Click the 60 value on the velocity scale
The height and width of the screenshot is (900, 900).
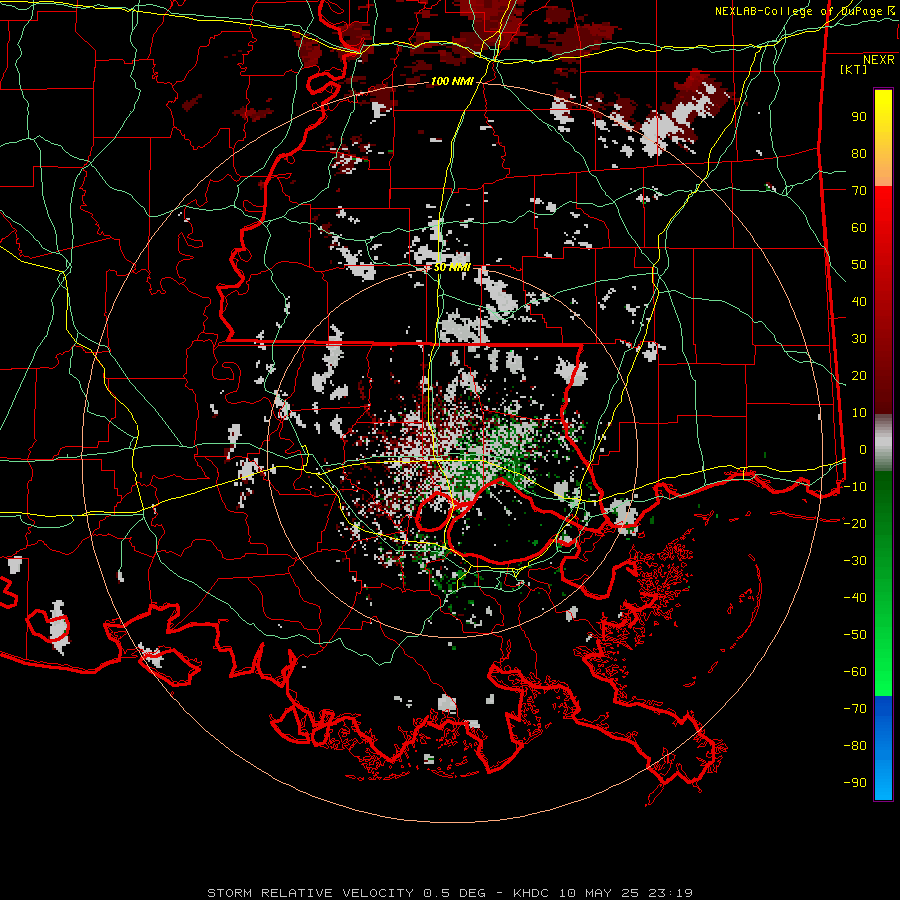(859, 228)
